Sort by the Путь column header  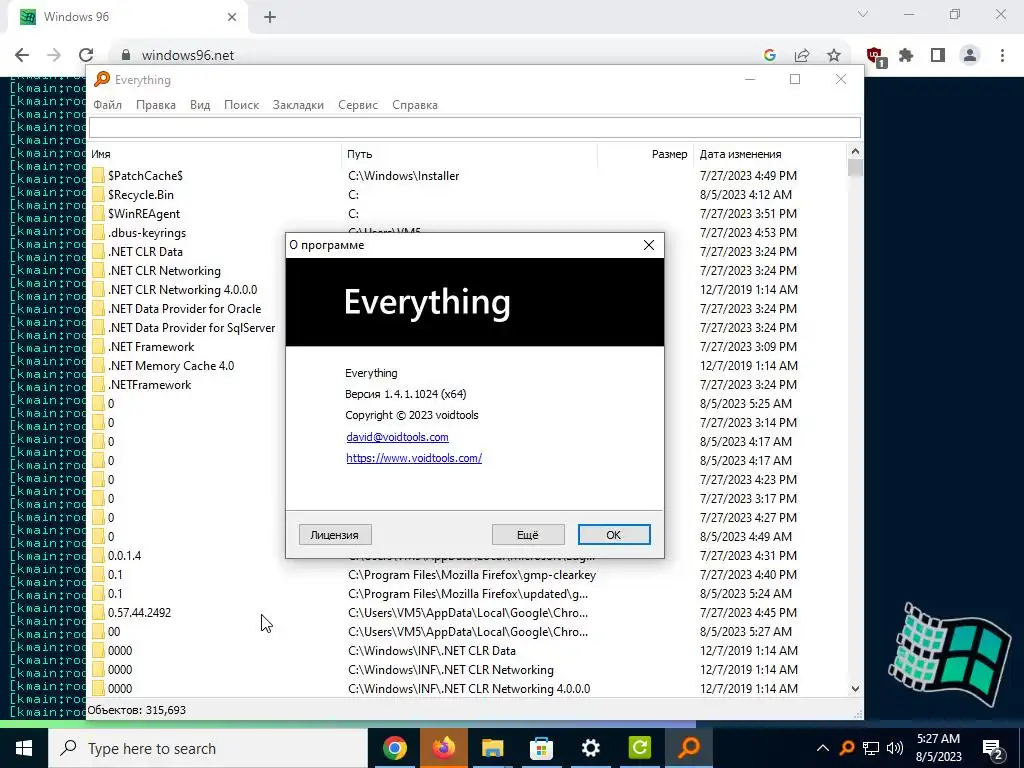click(x=470, y=154)
